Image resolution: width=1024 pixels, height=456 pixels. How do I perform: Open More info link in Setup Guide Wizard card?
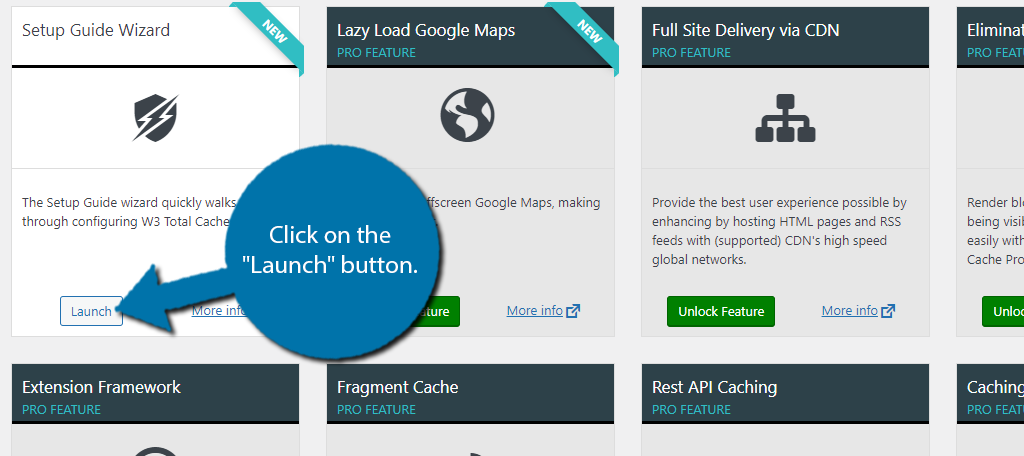[217, 310]
